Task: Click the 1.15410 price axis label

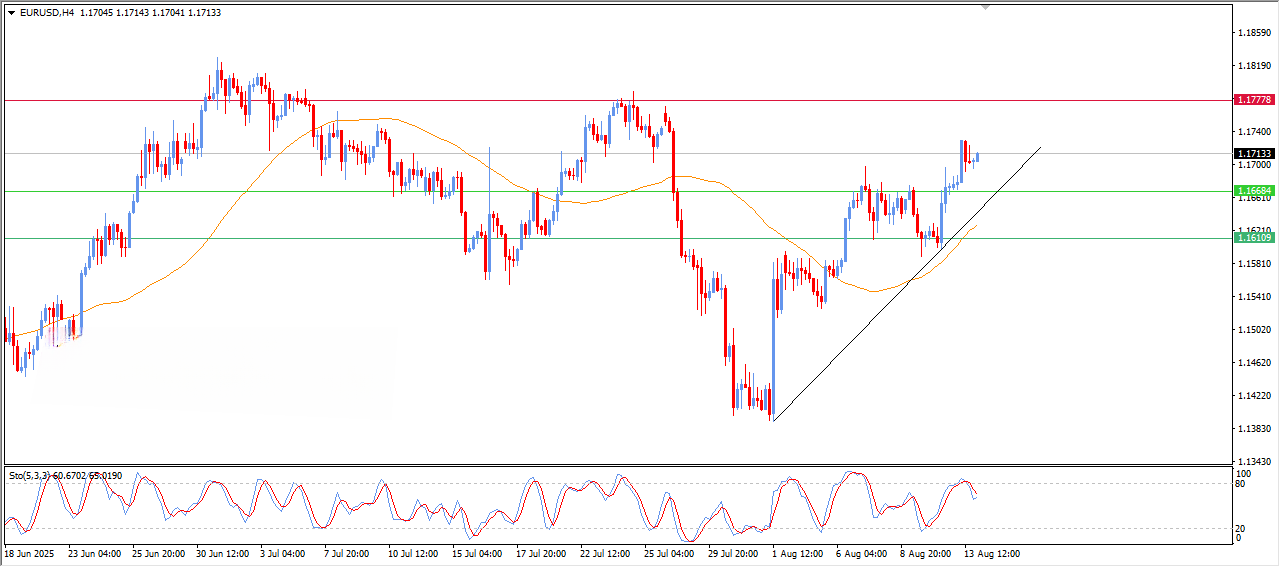Action: pos(1254,297)
